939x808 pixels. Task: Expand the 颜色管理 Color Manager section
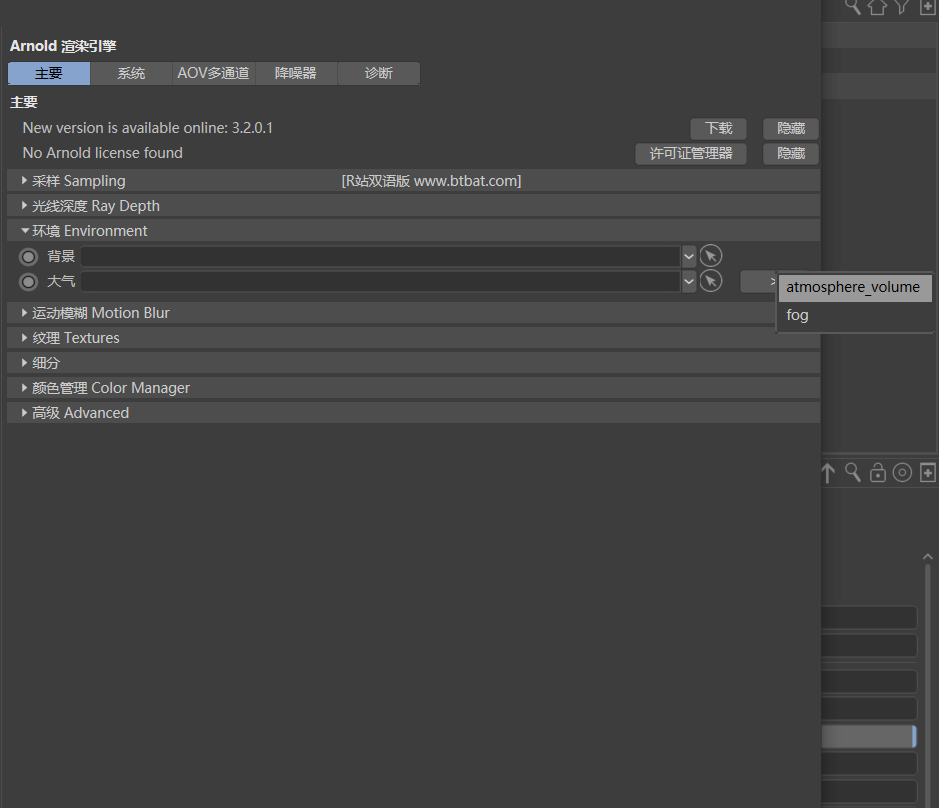coord(413,388)
